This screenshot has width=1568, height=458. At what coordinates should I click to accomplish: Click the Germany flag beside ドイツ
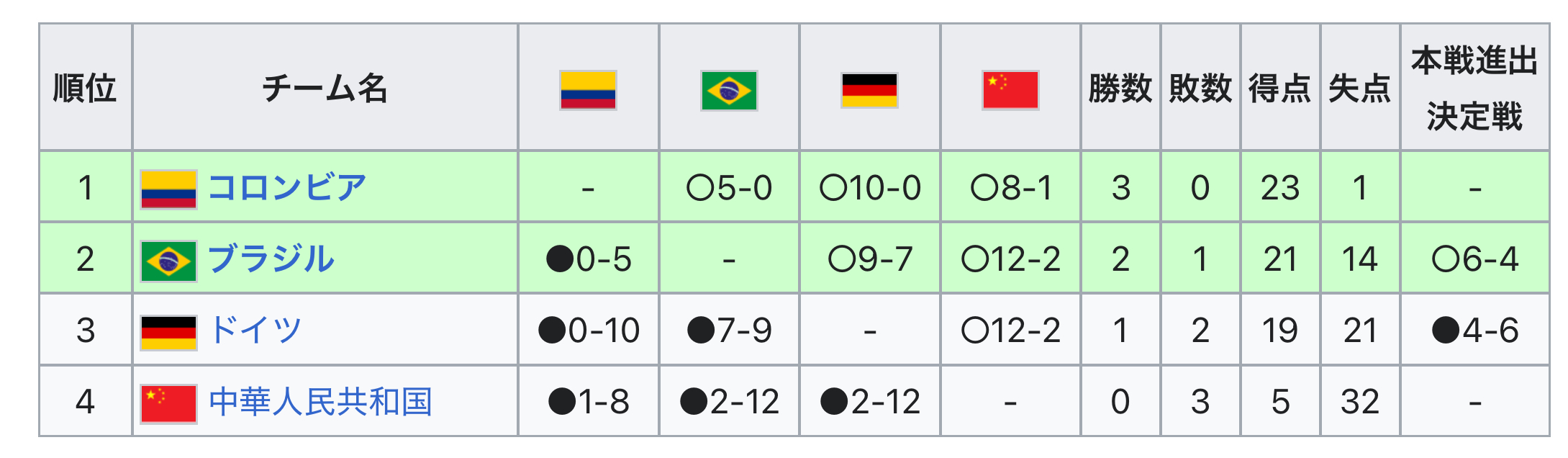point(168,331)
